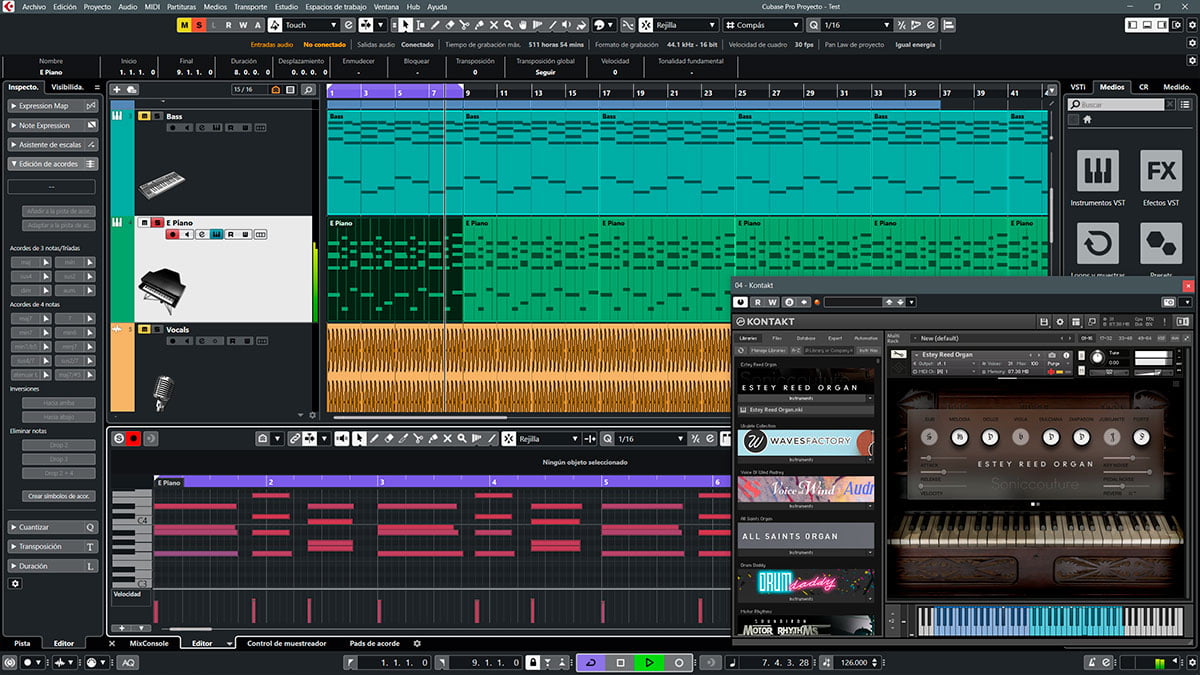Expand the Cuantizar section
The image size is (1200, 675).
(x=53, y=527)
